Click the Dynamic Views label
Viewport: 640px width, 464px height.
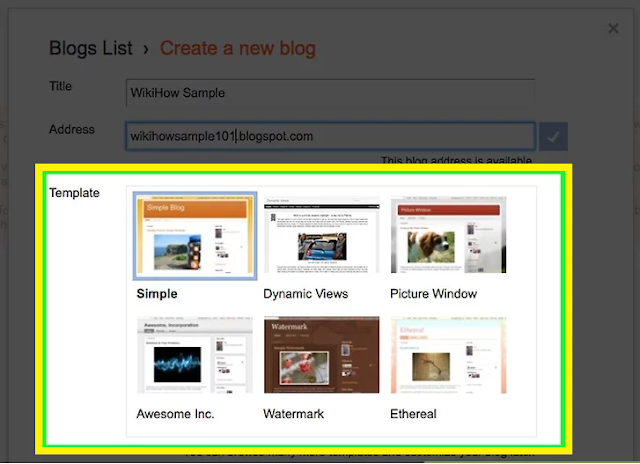click(x=305, y=294)
